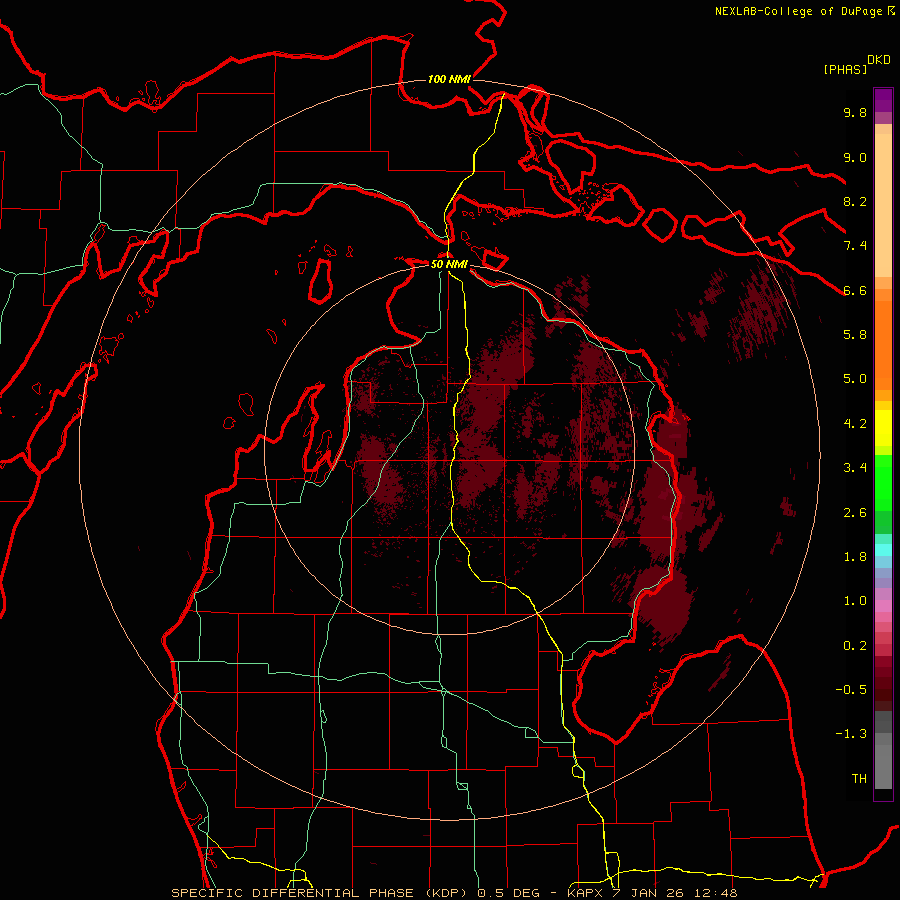Click the 9.8 value on the color scale
This screenshot has height=900, width=900.
855,112
